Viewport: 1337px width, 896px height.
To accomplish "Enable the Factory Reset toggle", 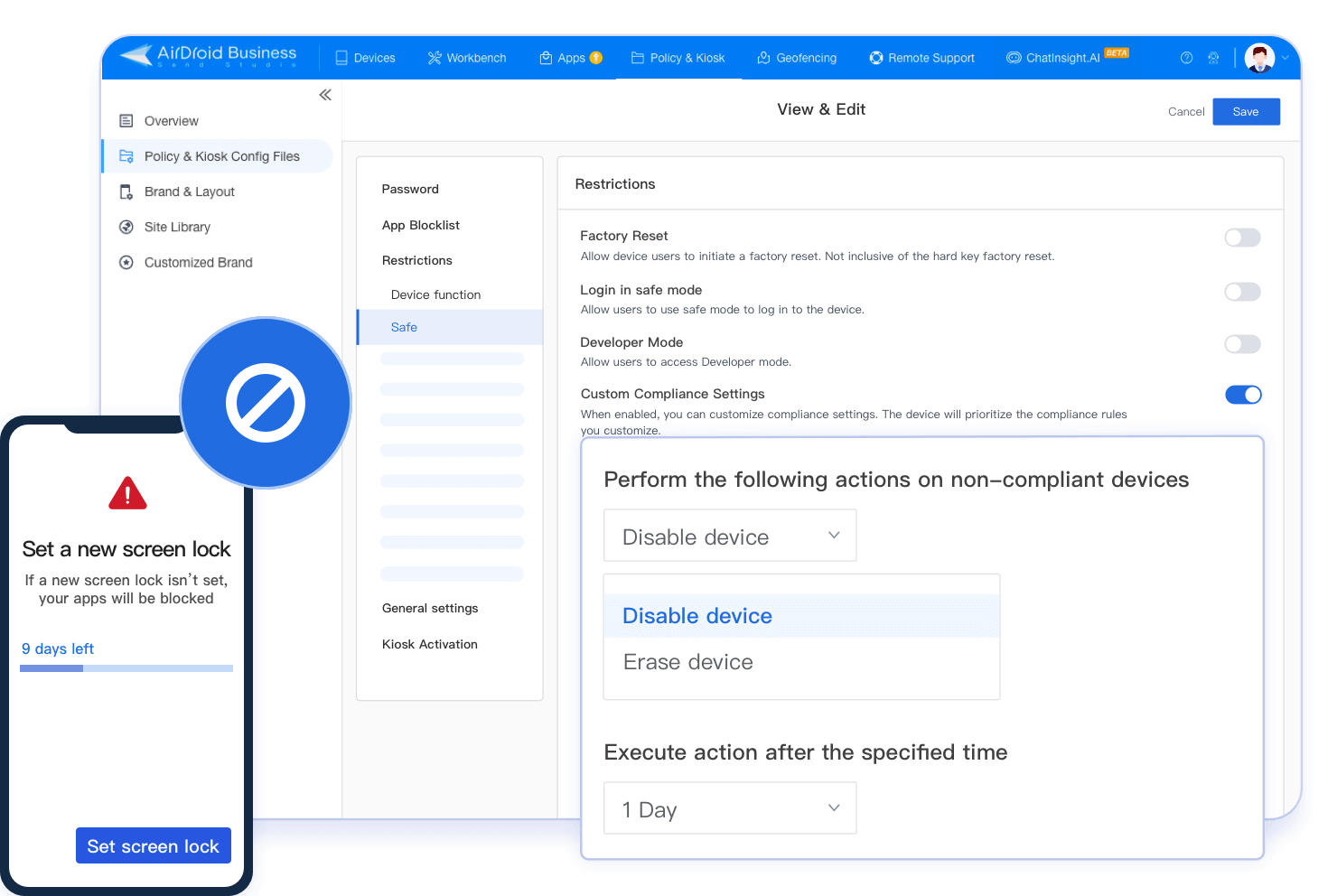I will pyautogui.click(x=1242, y=238).
